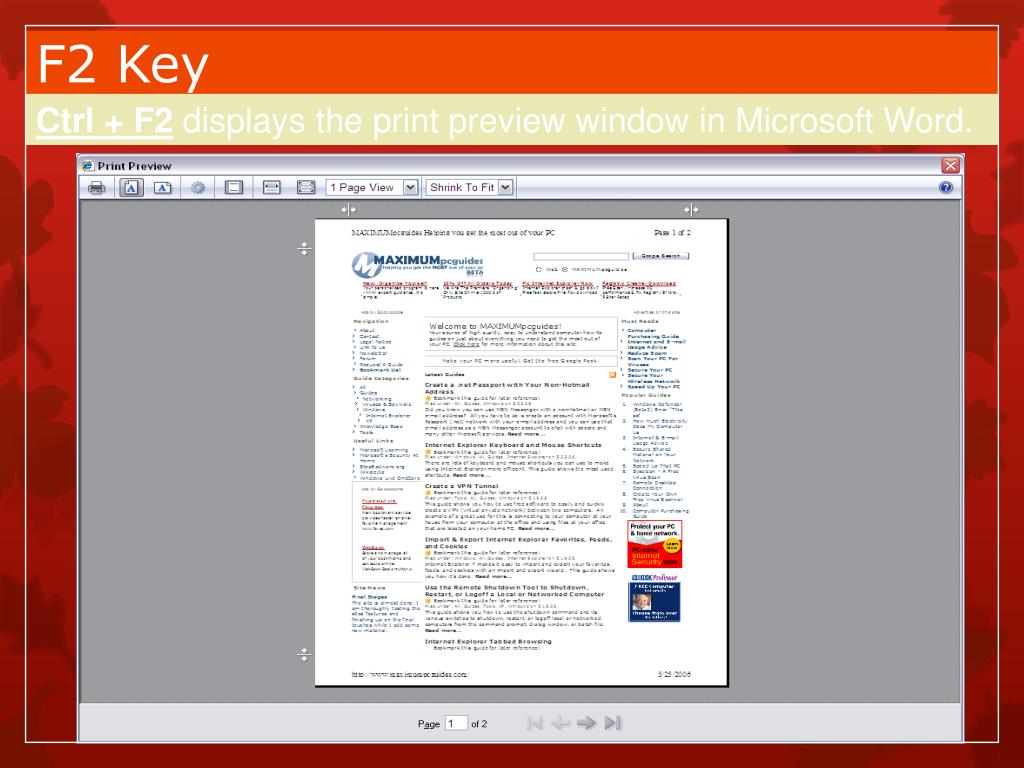The width and height of the screenshot is (1024, 768).
Task: Go to first page arrow icon
Action: point(535,722)
